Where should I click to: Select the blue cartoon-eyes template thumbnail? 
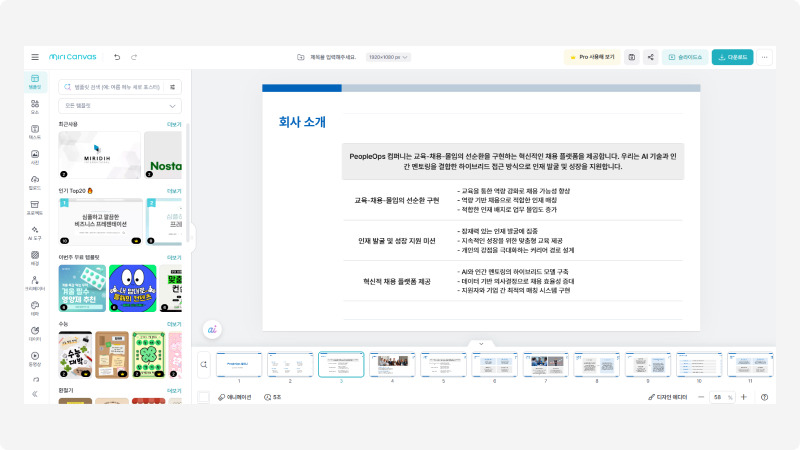133,288
